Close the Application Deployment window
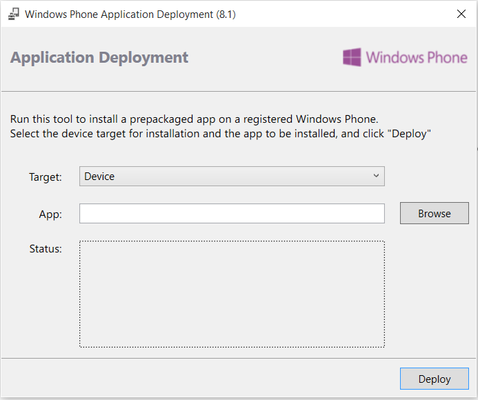This screenshot has width=478, height=400. click(461, 14)
